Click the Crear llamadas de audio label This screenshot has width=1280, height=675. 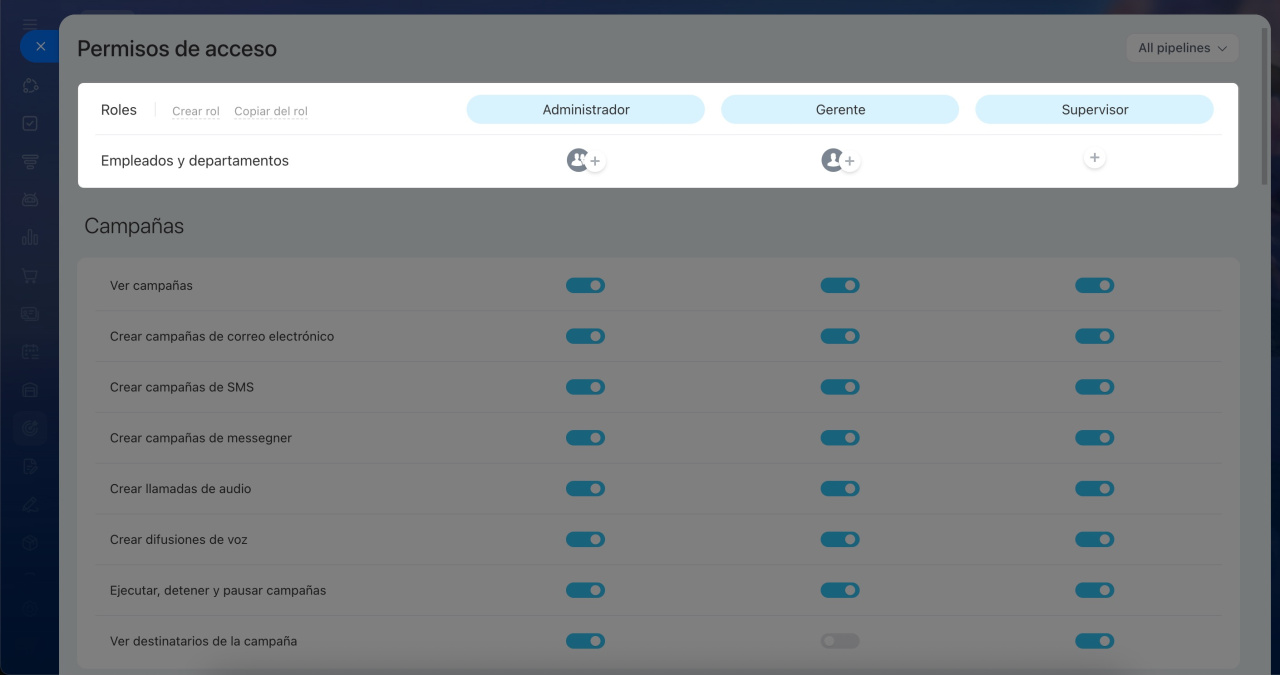pos(181,489)
